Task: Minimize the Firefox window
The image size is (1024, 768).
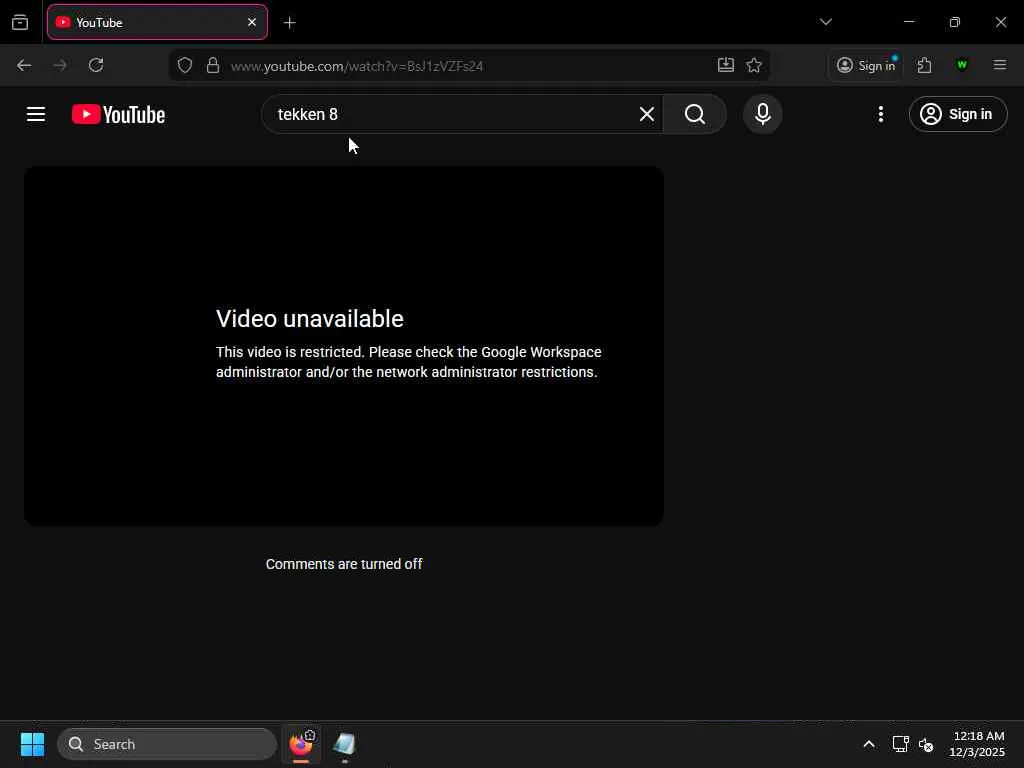Action: coord(908,22)
